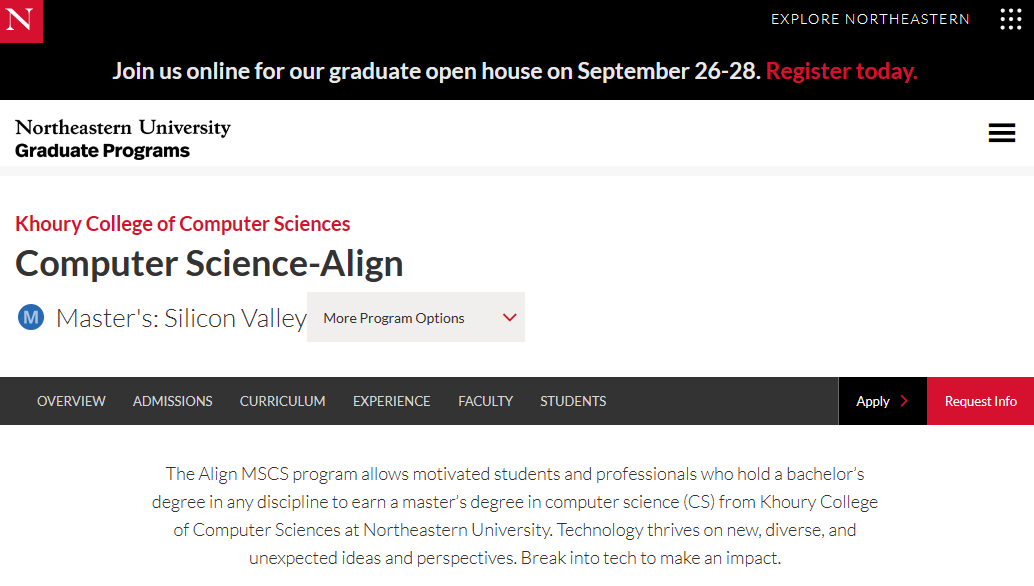Click the red chevron in More Program Options
Image resolution: width=1034 pixels, height=586 pixels.
[x=509, y=318]
